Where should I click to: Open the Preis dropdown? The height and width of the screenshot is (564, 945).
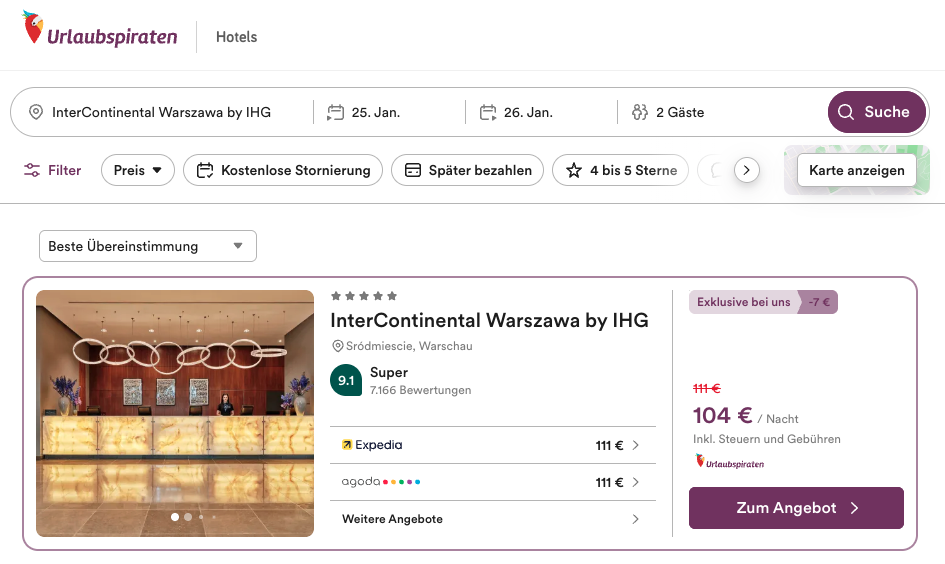point(138,170)
